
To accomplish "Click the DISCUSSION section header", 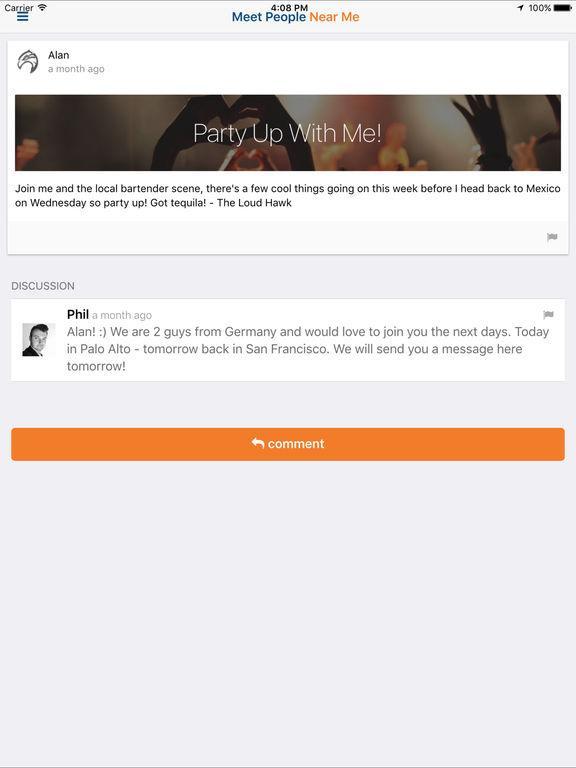I will [43, 286].
